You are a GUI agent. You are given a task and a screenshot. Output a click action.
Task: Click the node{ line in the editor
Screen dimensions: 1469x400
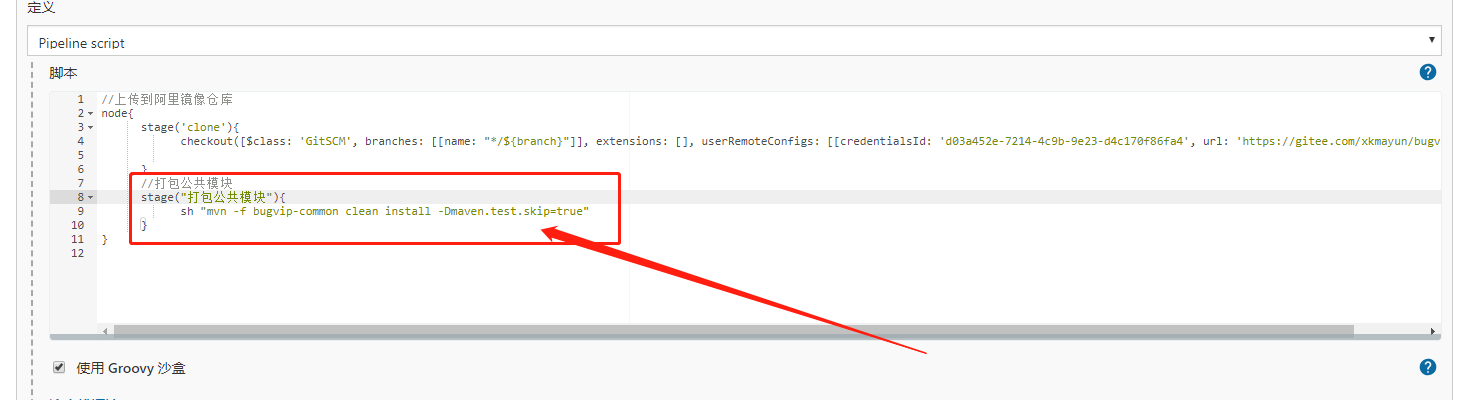[x=118, y=113]
